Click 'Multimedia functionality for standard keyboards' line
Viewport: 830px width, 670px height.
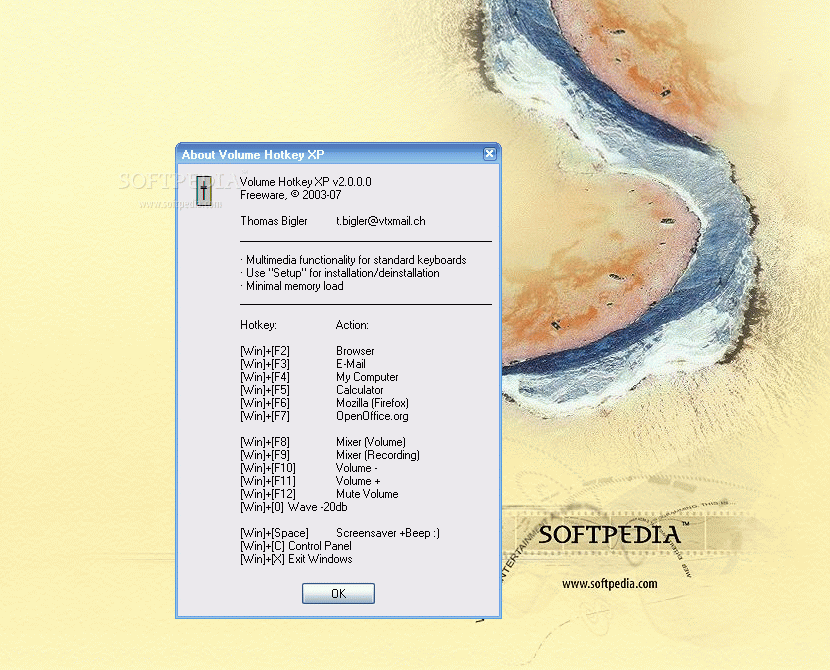pos(353,260)
